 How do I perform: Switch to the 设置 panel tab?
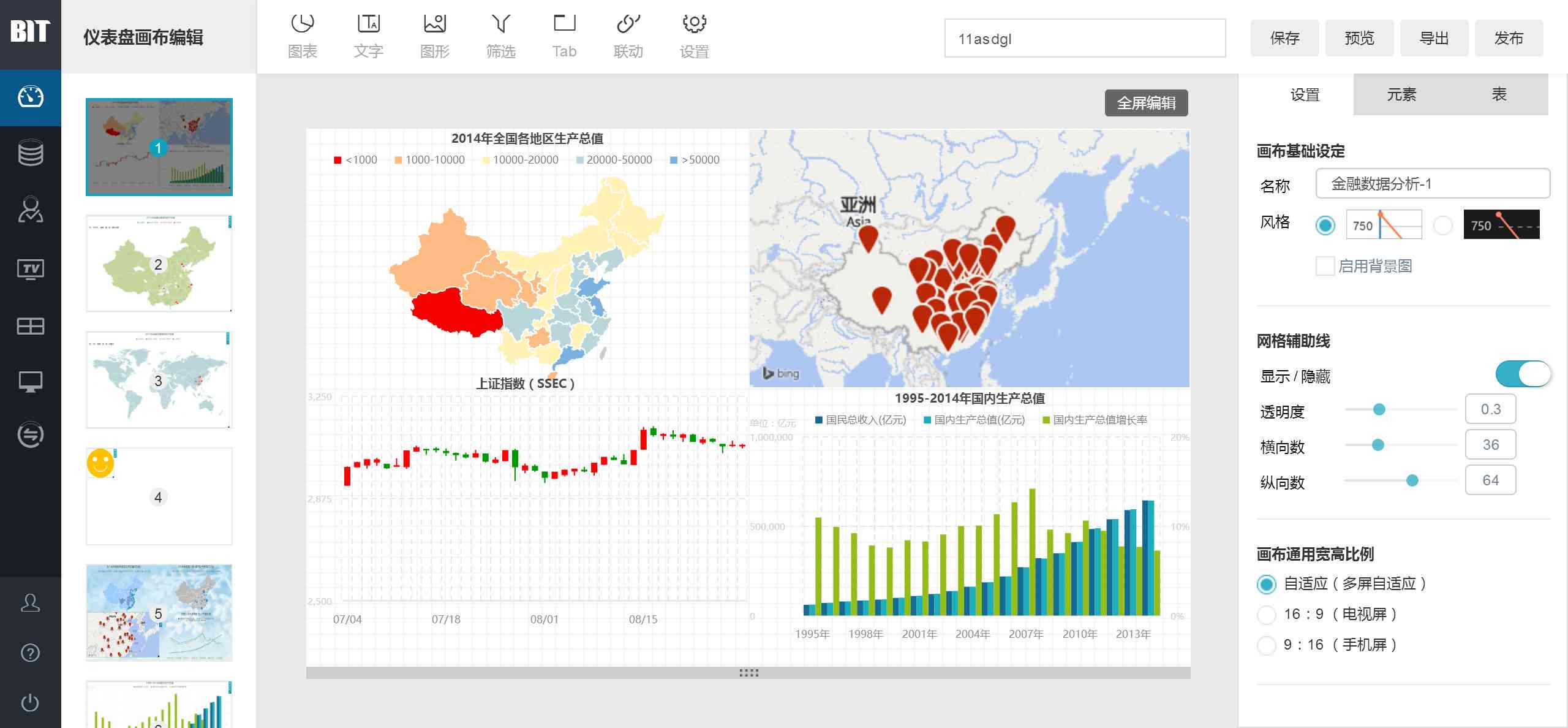[x=1305, y=94]
